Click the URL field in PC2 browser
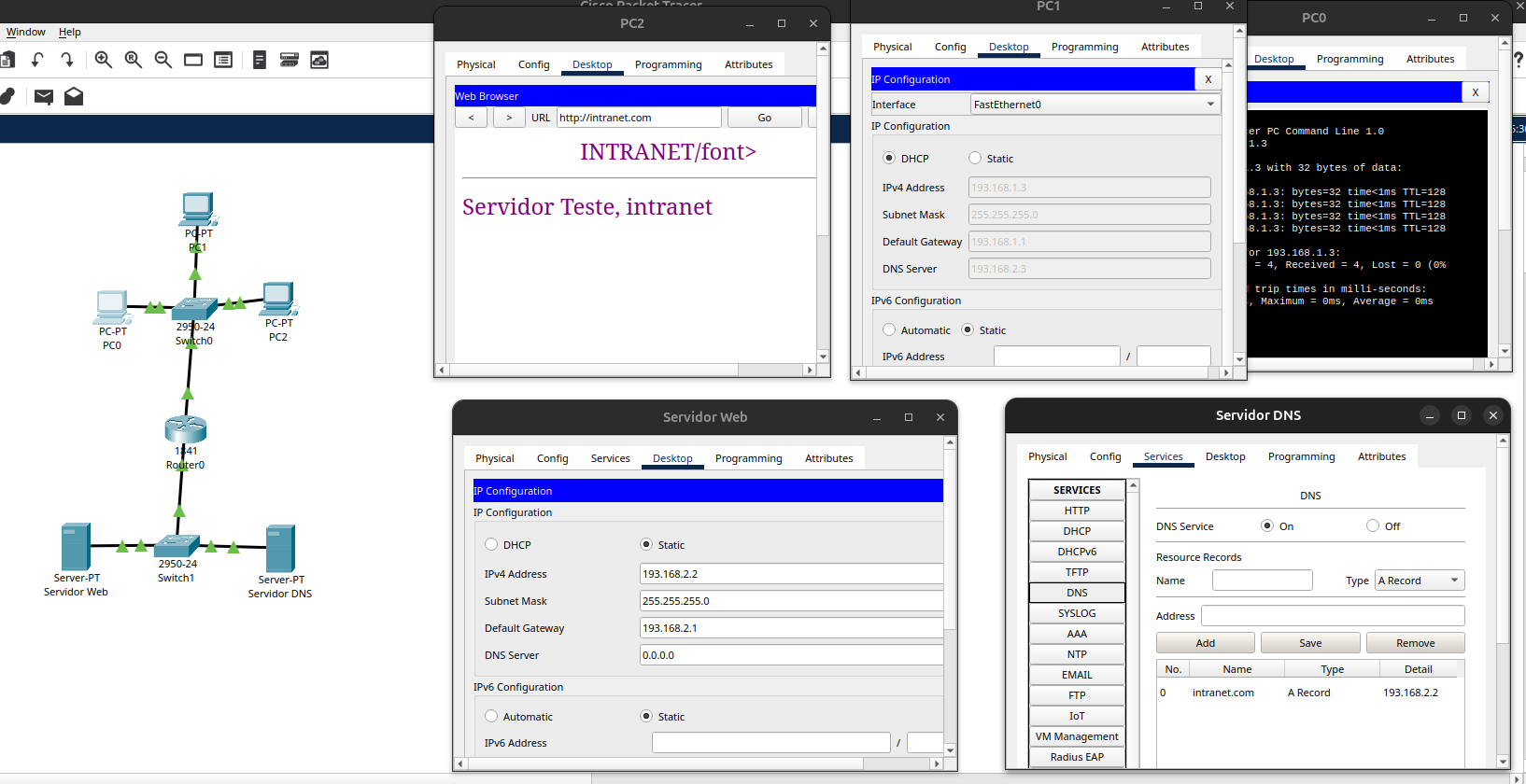 pos(639,118)
